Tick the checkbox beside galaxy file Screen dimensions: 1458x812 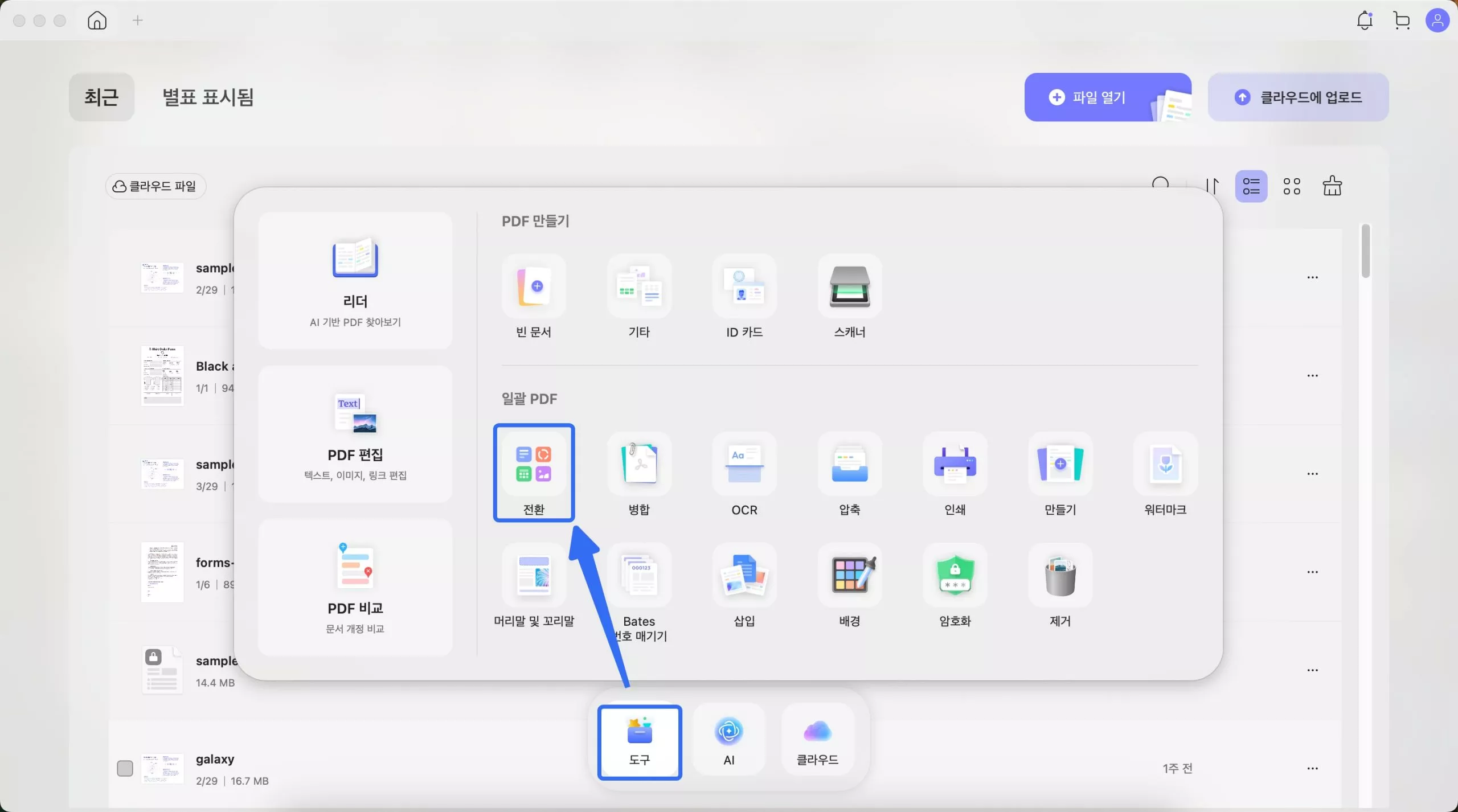125,768
